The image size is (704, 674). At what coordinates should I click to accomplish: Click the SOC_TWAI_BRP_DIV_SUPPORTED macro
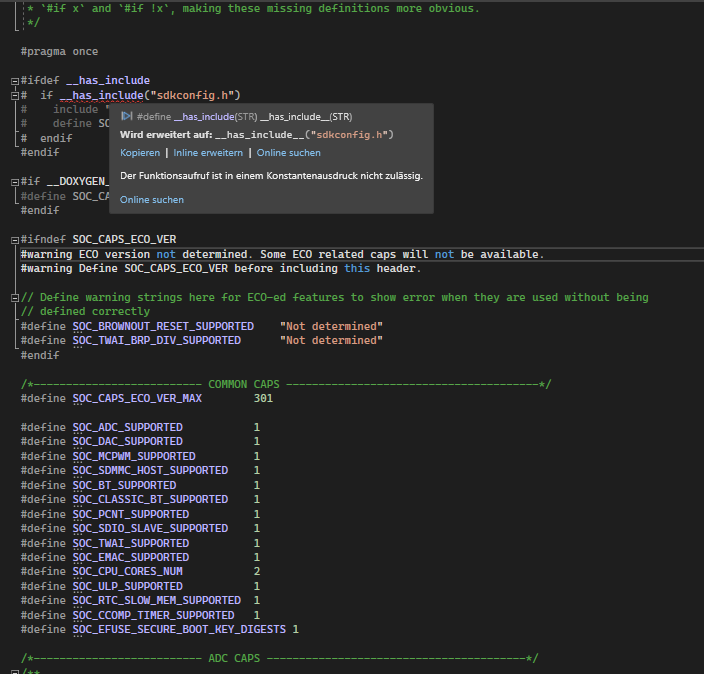pos(157,340)
